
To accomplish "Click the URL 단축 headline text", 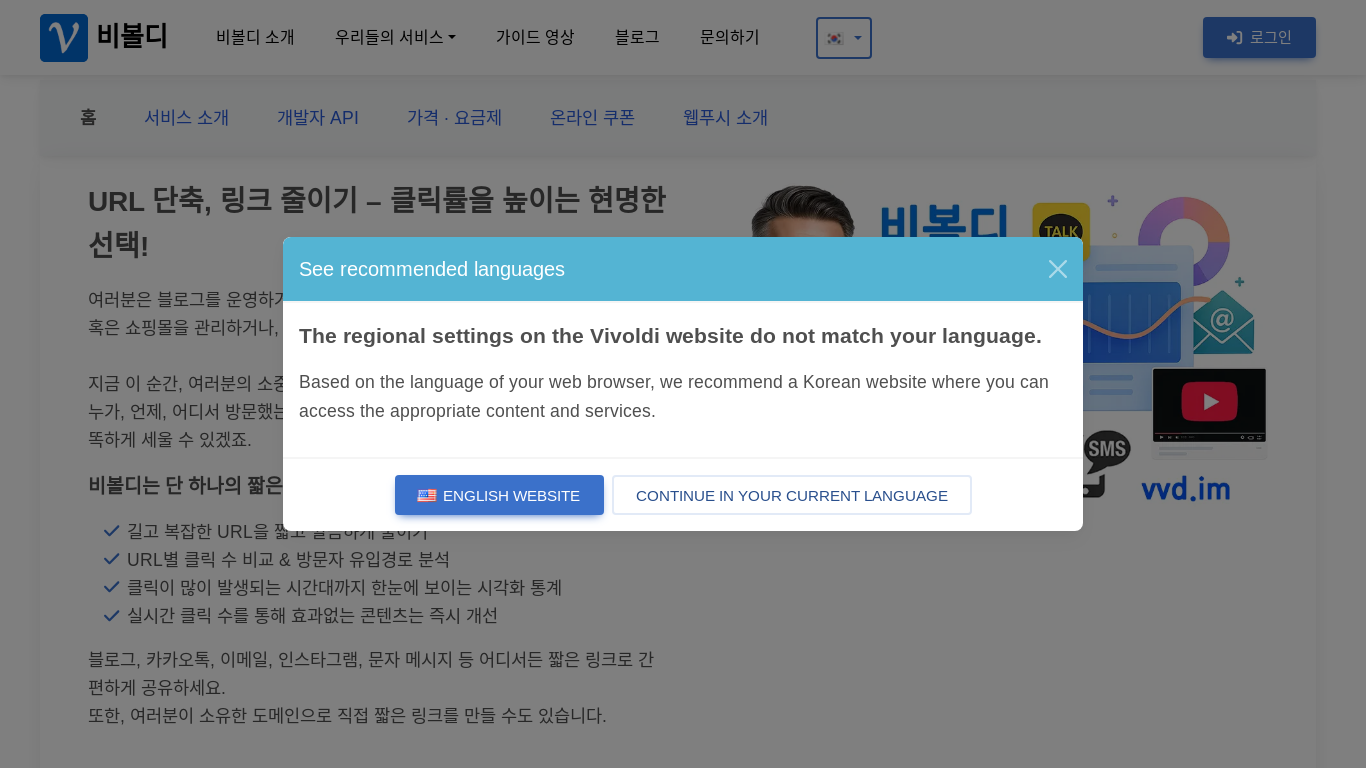I will (377, 221).
